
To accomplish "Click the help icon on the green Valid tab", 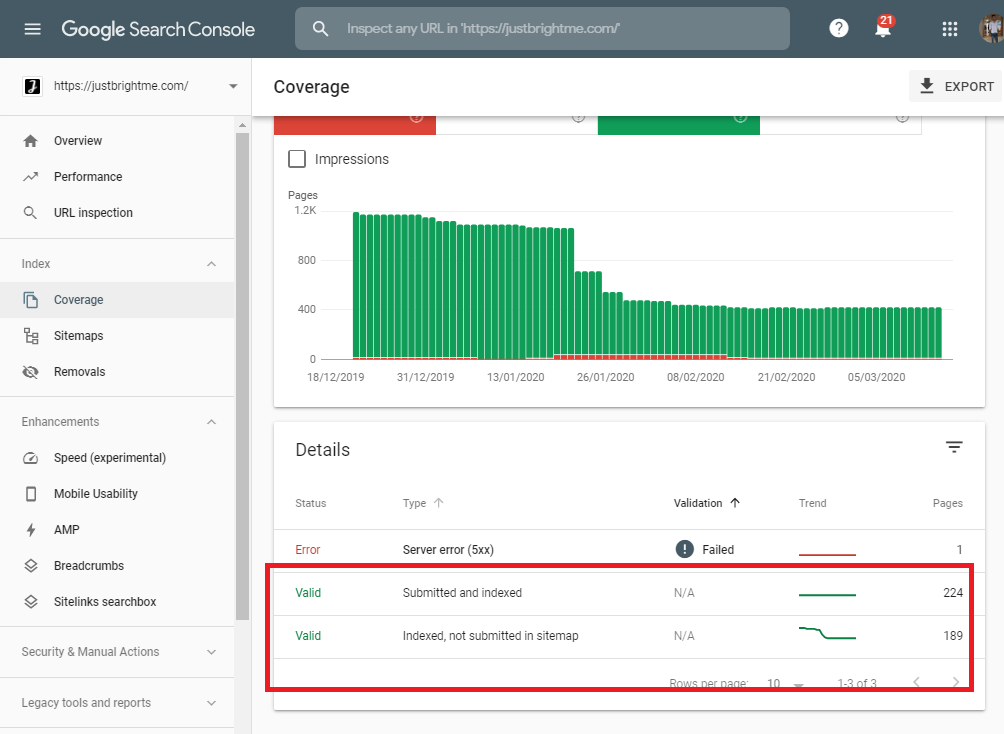I will pyautogui.click(x=740, y=118).
